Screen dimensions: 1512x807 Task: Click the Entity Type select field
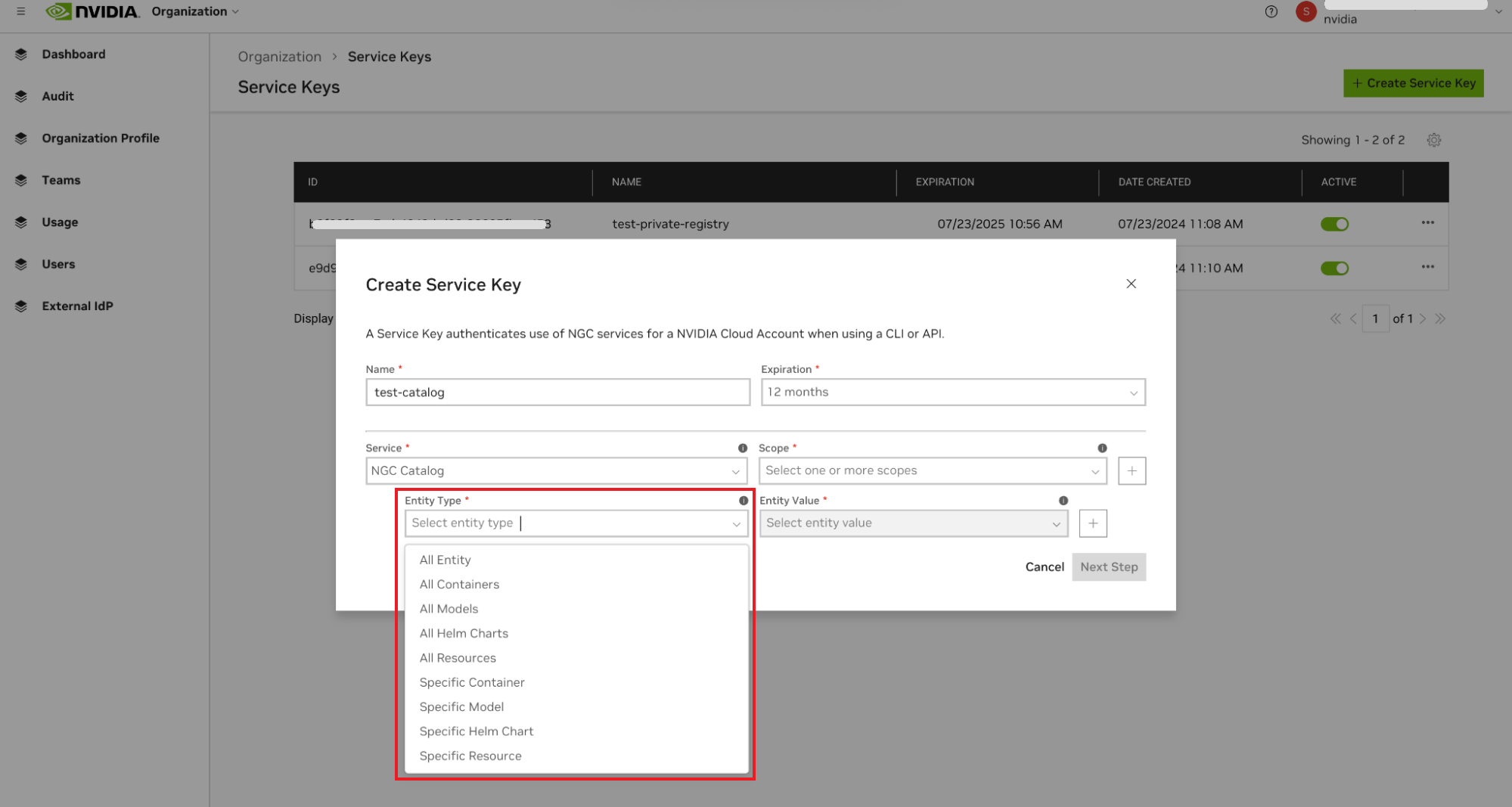(x=576, y=523)
